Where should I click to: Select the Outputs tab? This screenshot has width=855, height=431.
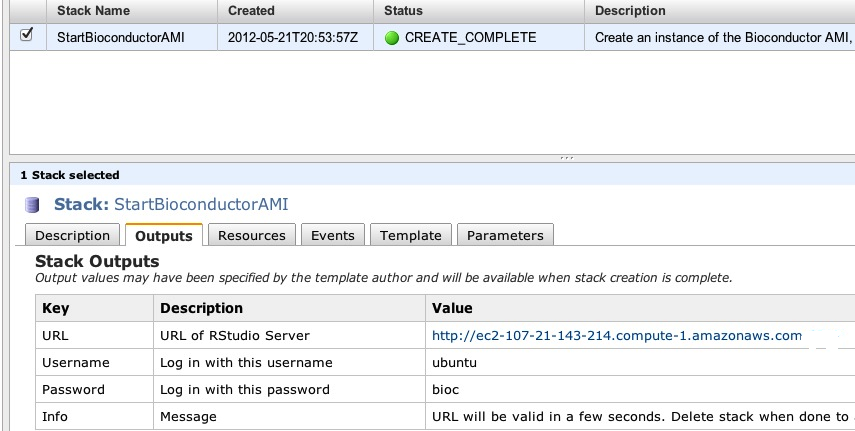164,235
